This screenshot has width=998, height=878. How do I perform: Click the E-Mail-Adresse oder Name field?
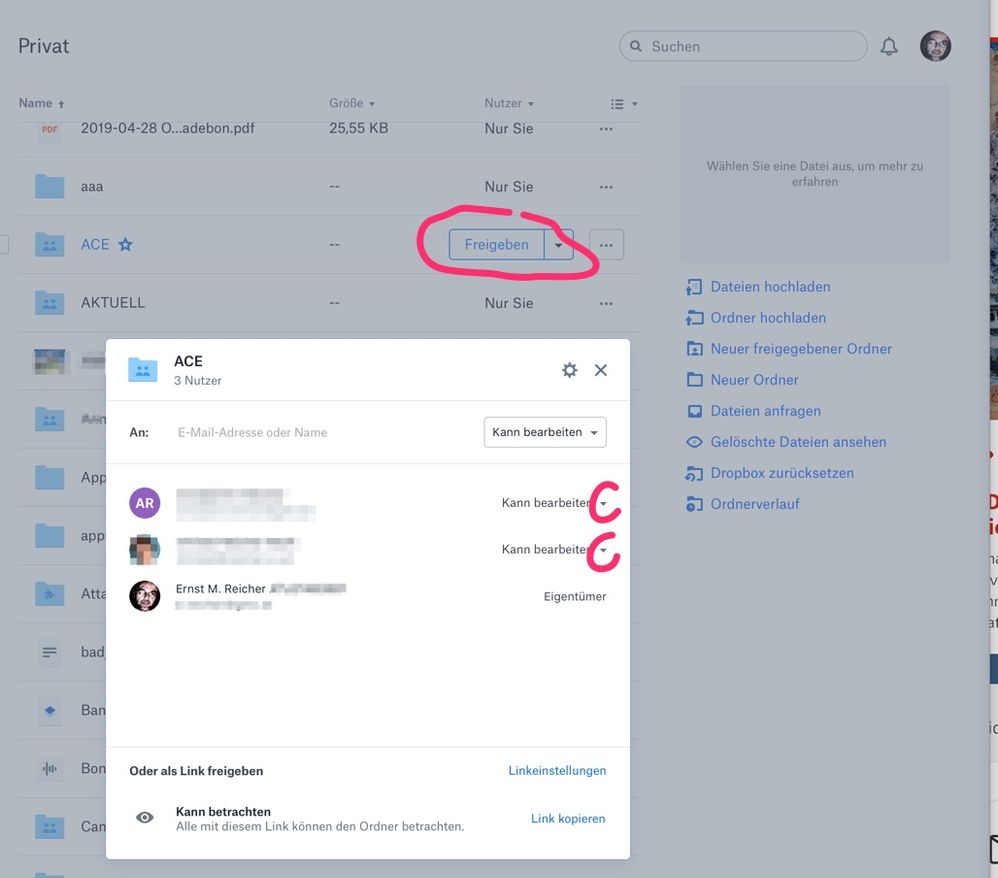click(320, 432)
